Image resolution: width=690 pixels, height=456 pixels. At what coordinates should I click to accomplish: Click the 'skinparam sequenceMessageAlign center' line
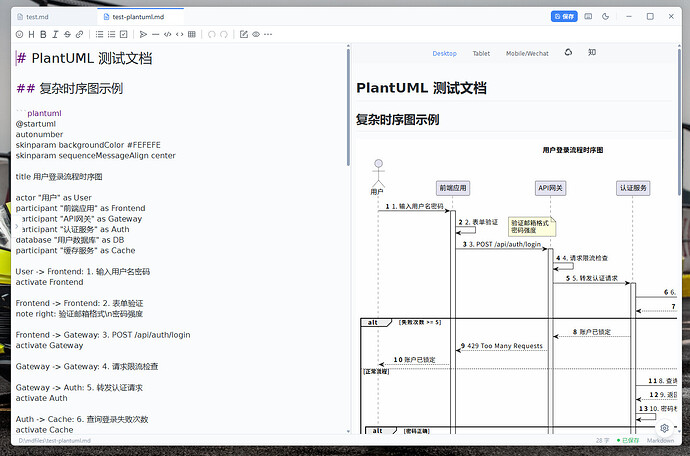[95, 155]
